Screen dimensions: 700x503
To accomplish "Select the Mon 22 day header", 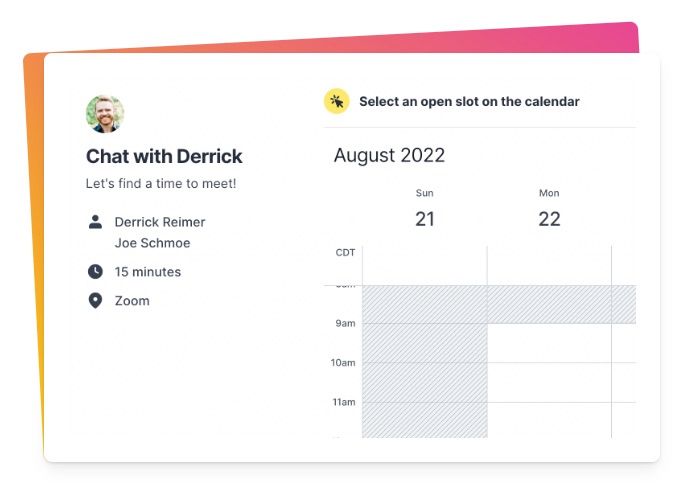I will tap(549, 209).
